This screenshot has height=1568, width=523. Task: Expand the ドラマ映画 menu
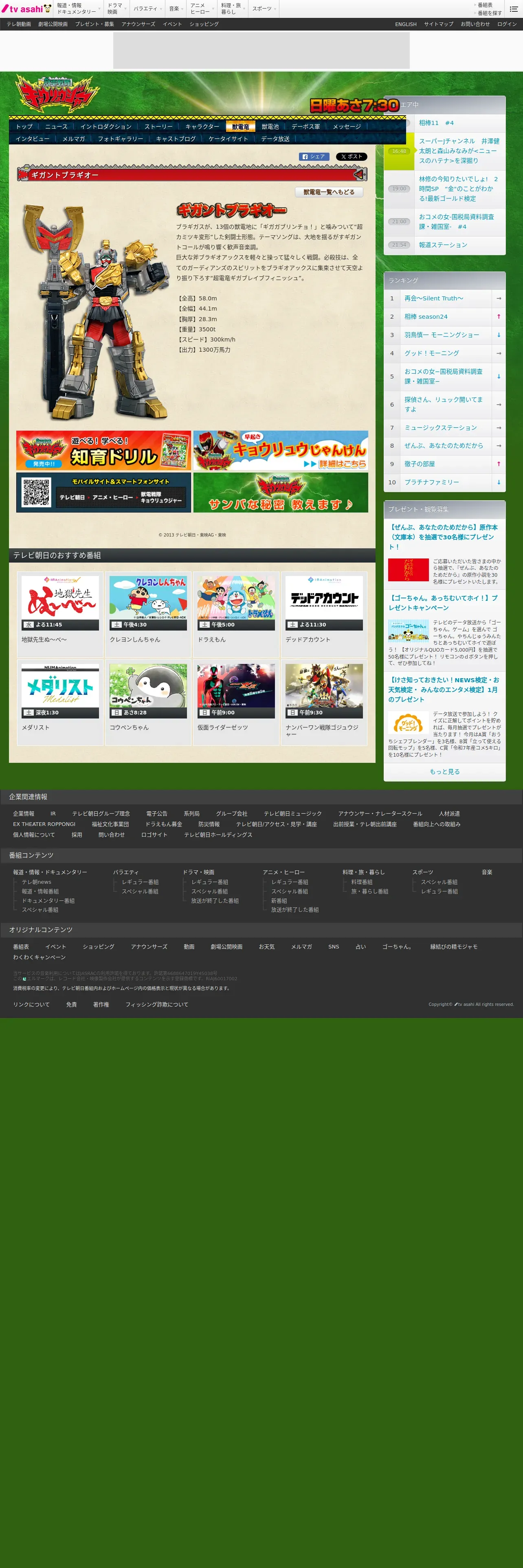(x=117, y=9)
